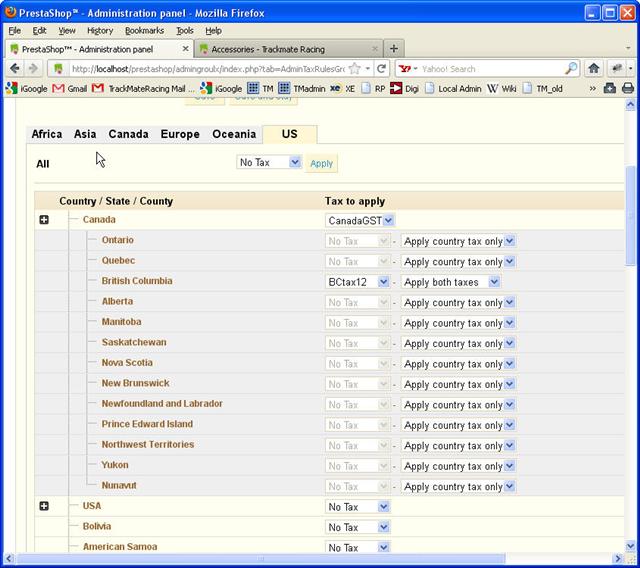Open the TrackMateRacing Mail bookmark
Image resolution: width=640 pixels, height=568 pixels.
(143, 89)
